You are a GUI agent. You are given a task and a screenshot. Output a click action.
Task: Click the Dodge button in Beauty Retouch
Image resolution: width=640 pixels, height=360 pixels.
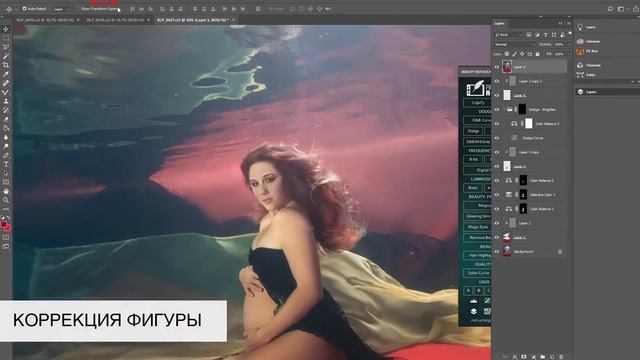pos(473,131)
